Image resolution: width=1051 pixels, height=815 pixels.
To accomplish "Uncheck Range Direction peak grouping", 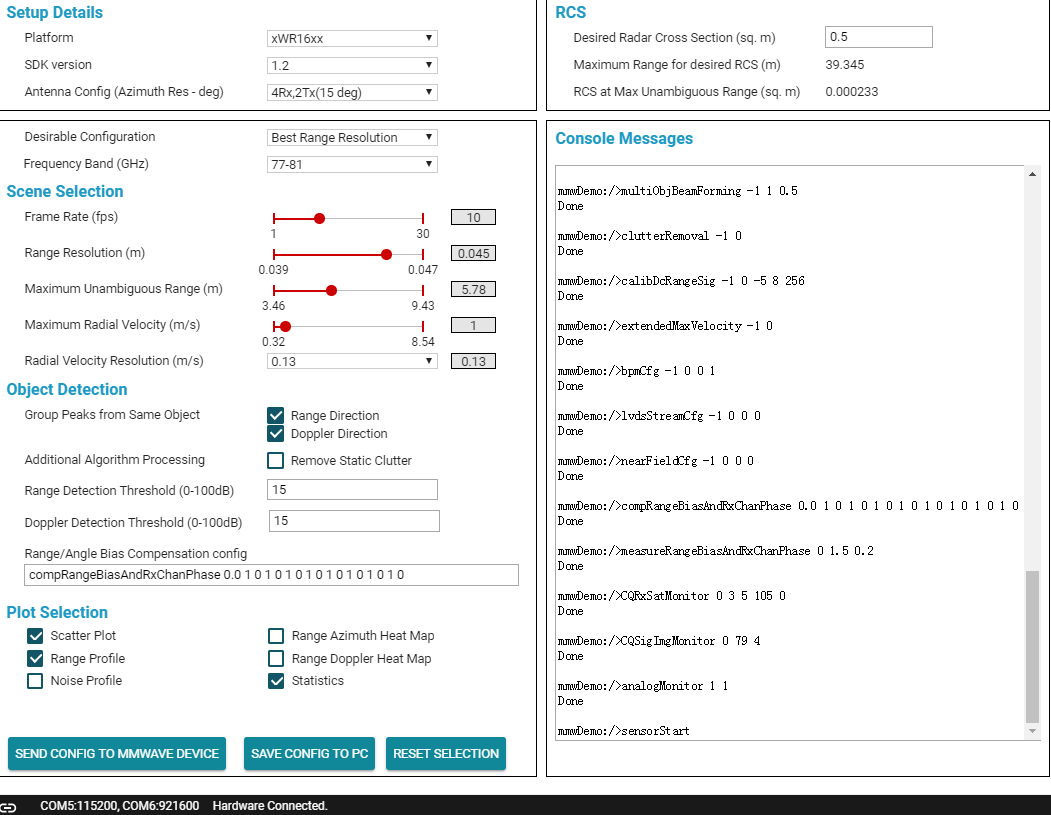I will 275,416.
